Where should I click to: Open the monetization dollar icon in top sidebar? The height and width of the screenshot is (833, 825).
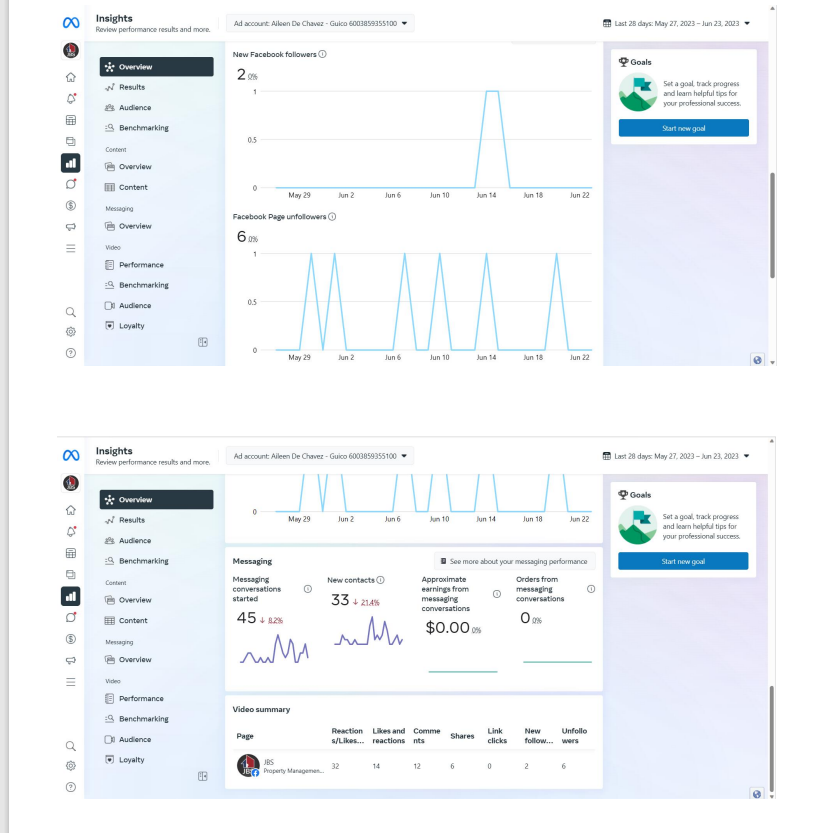click(71, 206)
